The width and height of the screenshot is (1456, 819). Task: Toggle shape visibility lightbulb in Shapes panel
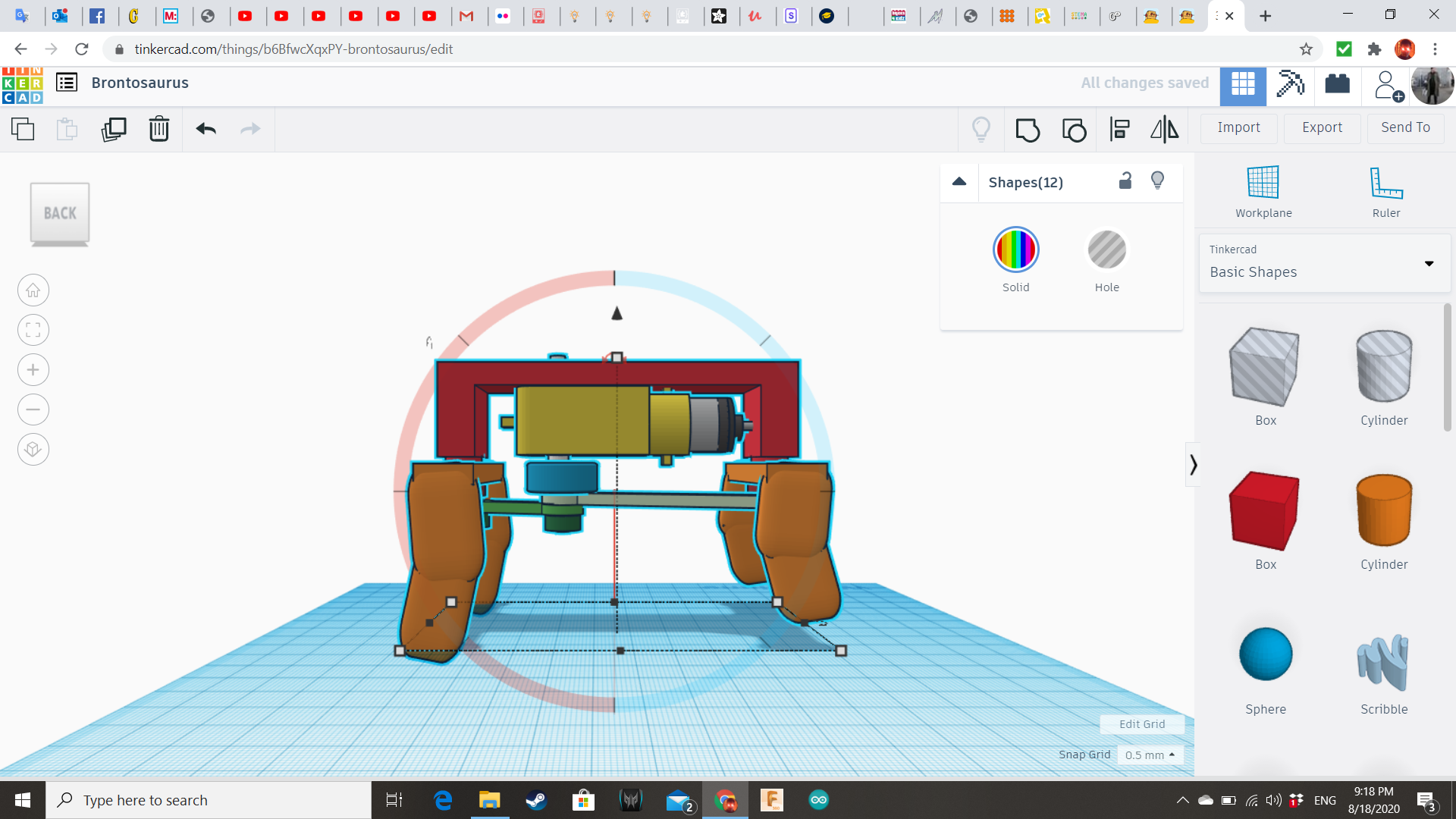point(1157,180)
